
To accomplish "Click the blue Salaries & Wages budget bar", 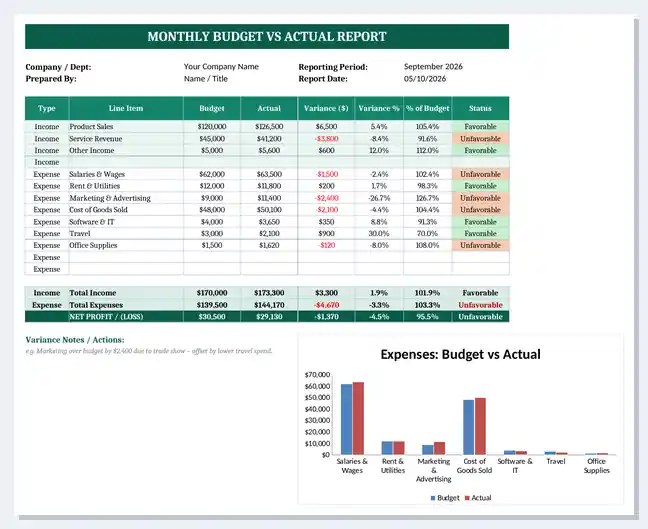I will pyautogui.click(x=346, y=419).
